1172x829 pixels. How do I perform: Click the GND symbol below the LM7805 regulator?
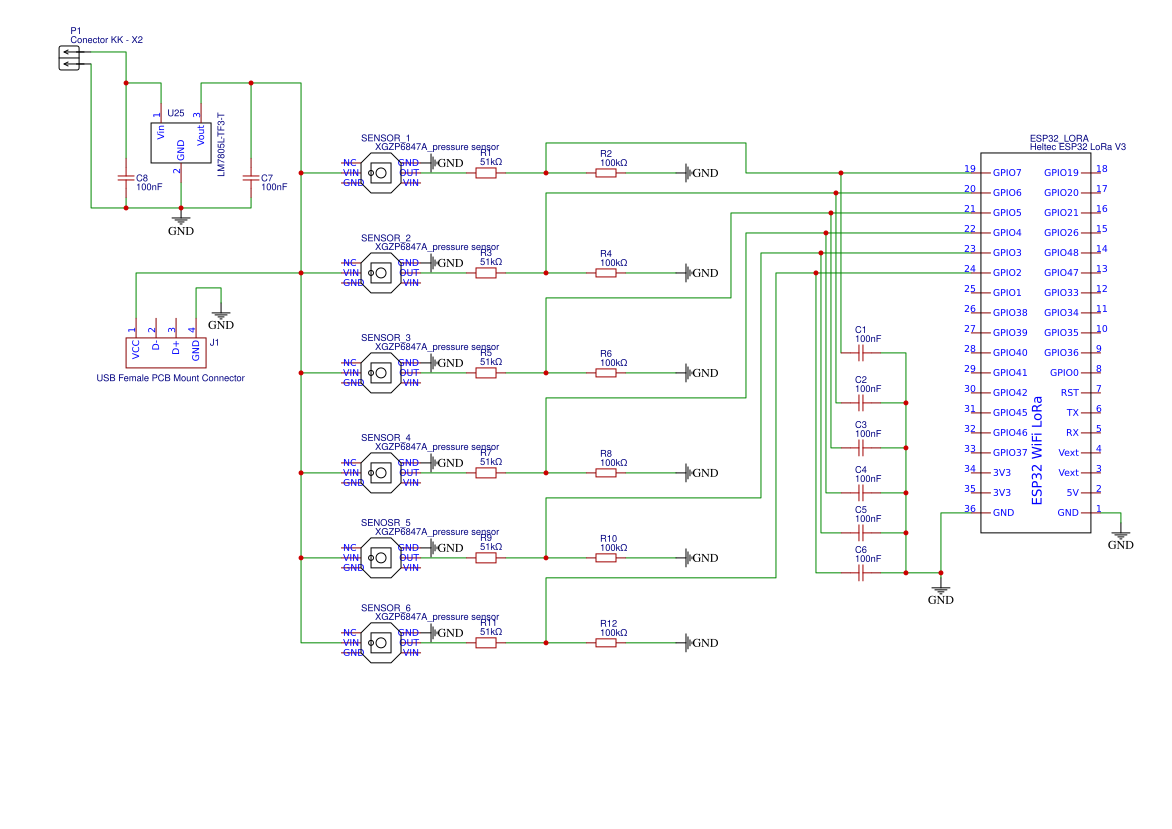tap(181, 222)
